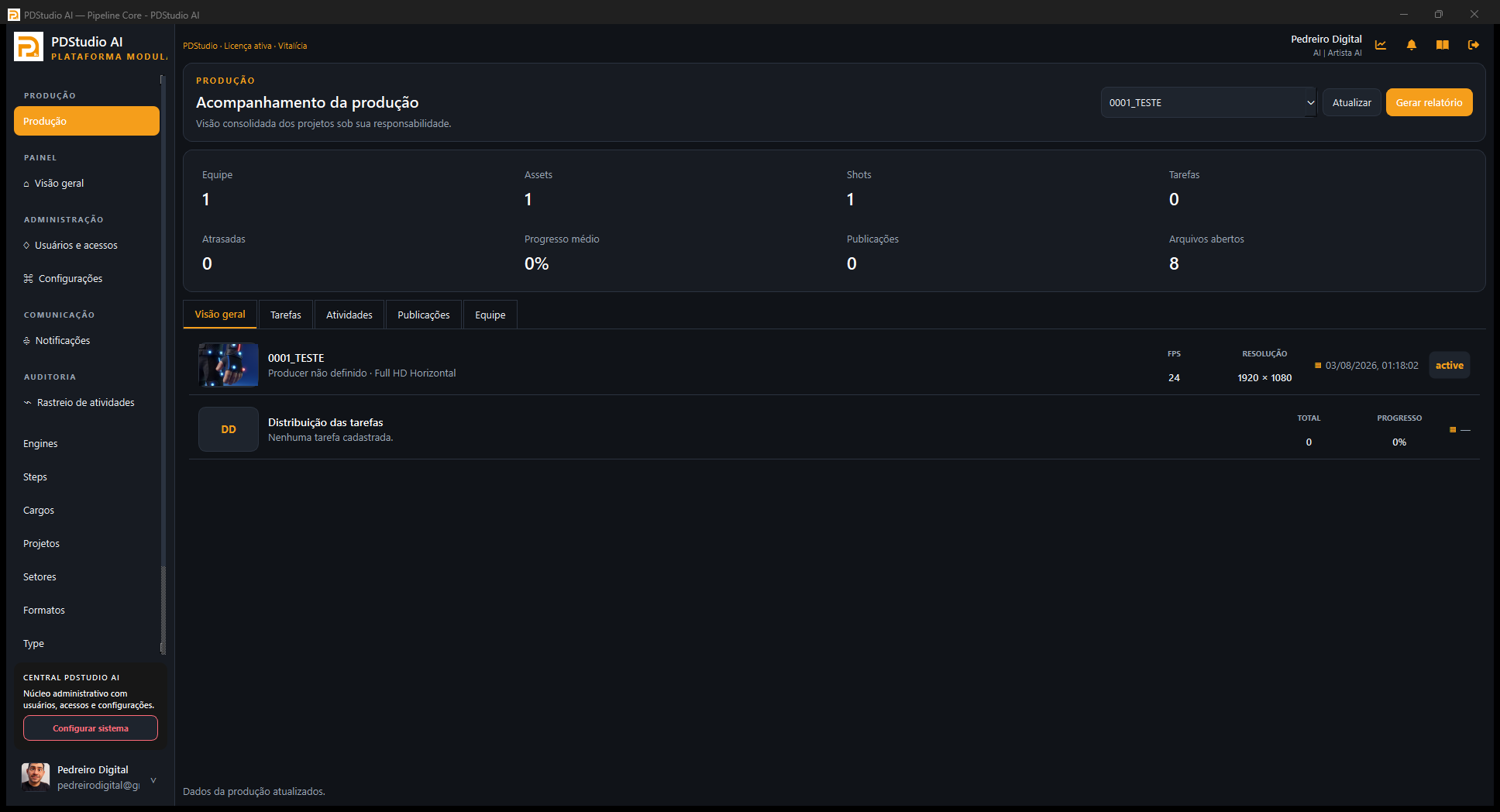Click the logout icon in header
The width and height of the screenshot is (1500, 812).
(x=1474, y=45)
